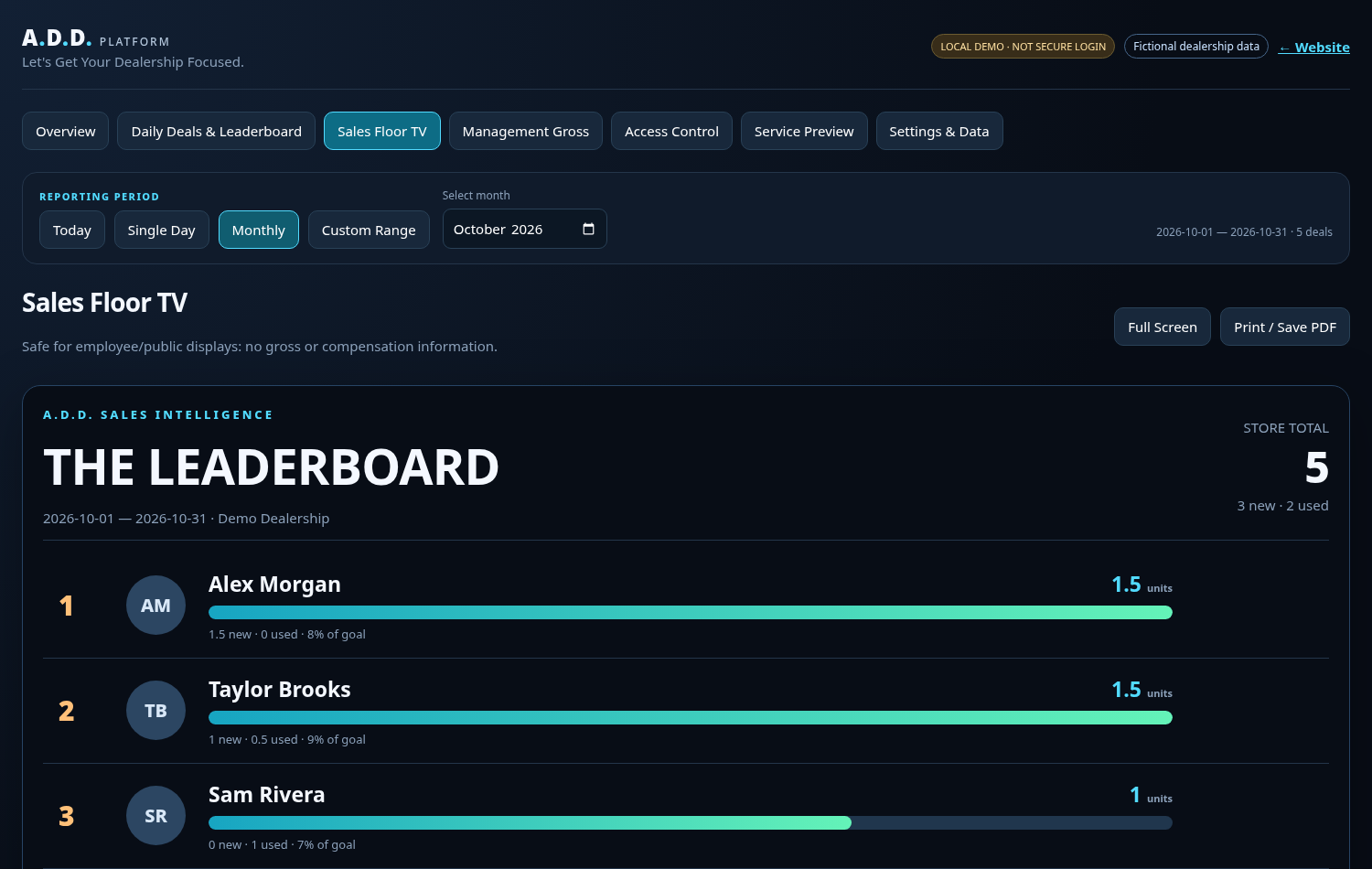
Task: Click the A.D.D. Platform logo
Action: 96,38
